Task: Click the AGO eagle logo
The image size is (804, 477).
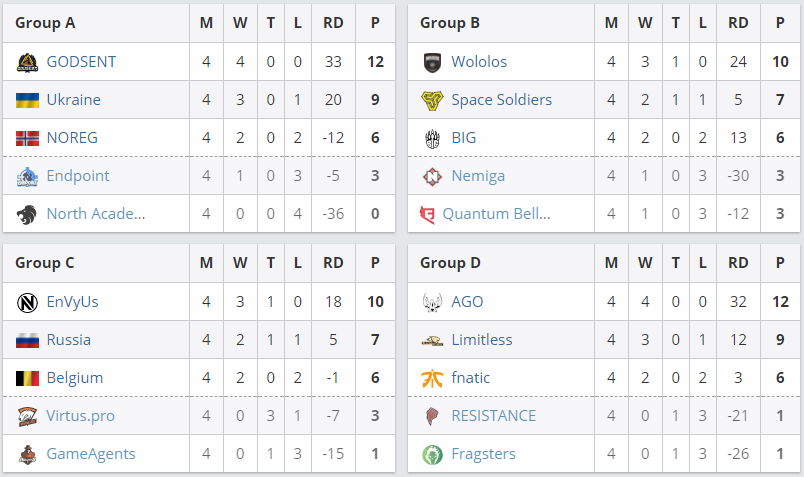Action: pyautogui.click(x=432, y=302)
